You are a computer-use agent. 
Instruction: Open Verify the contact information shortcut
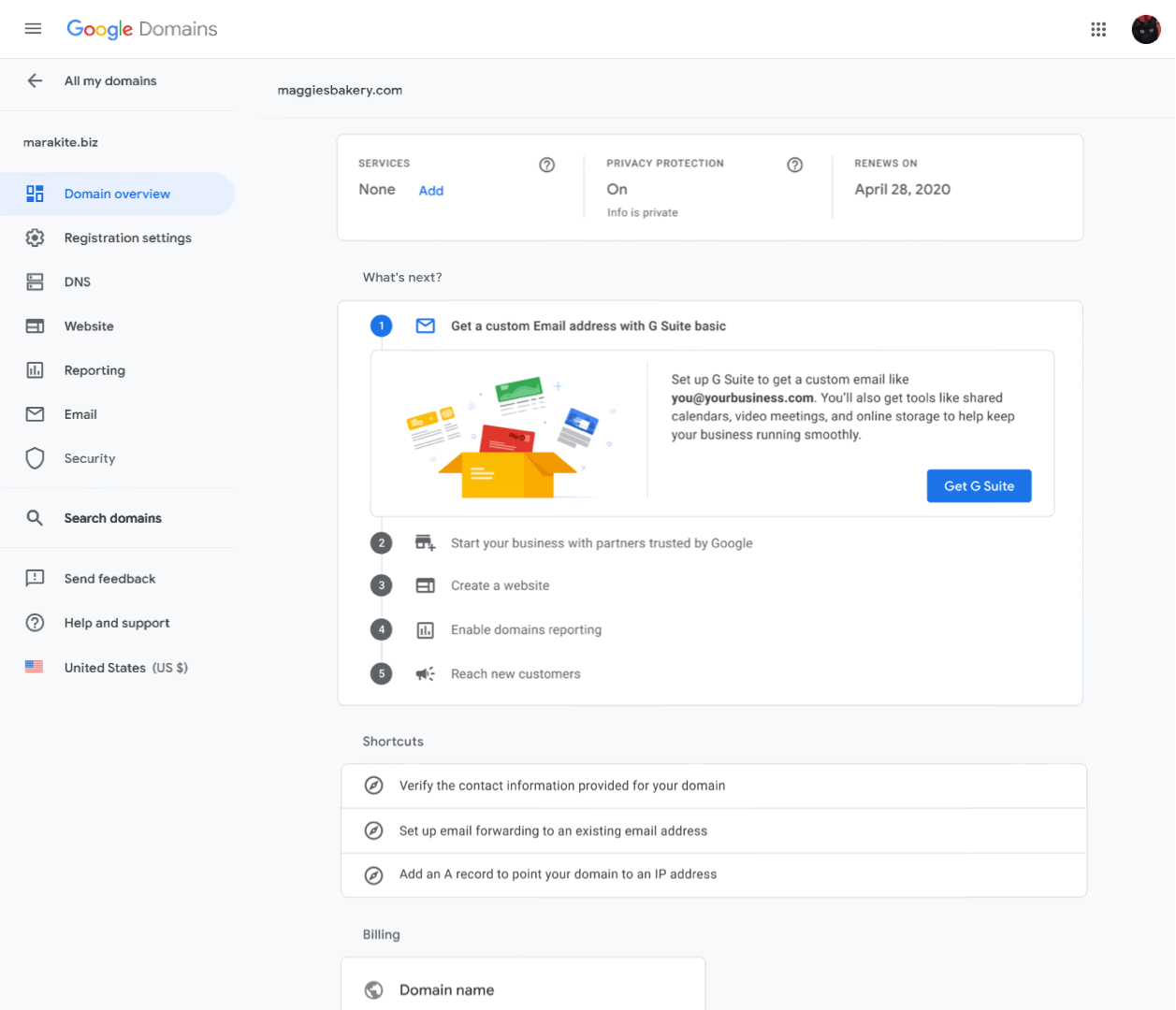(x=714, y=786)
